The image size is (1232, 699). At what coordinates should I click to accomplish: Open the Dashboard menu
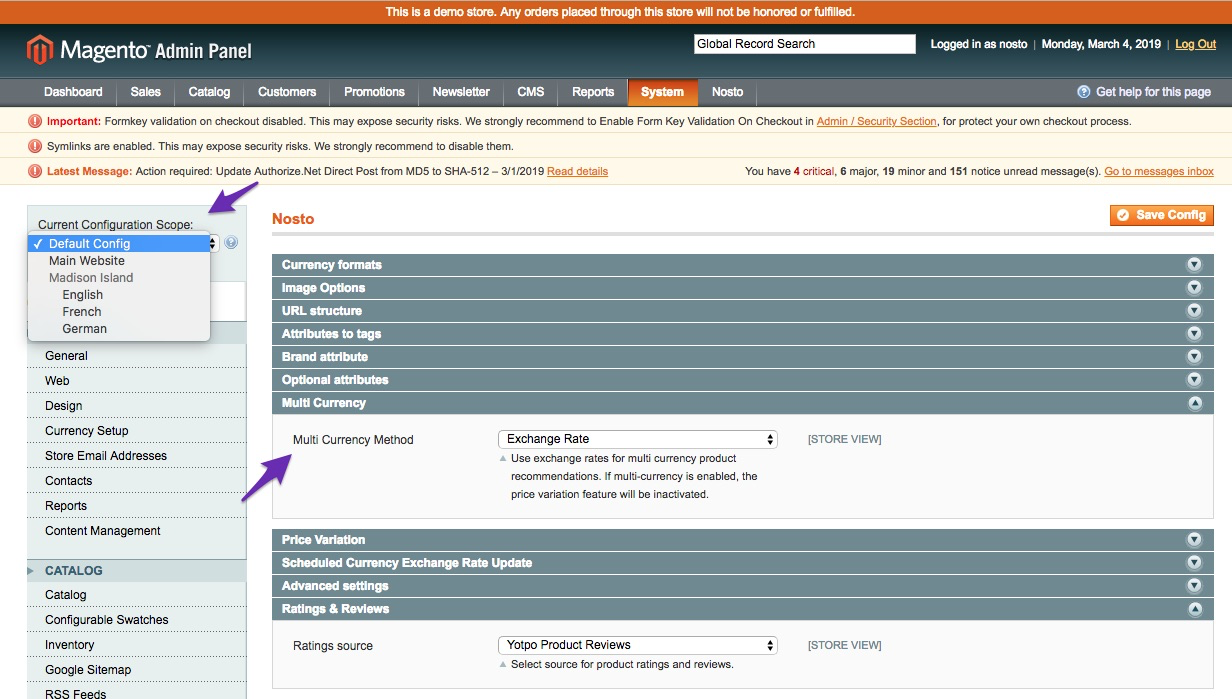[73, 92]
